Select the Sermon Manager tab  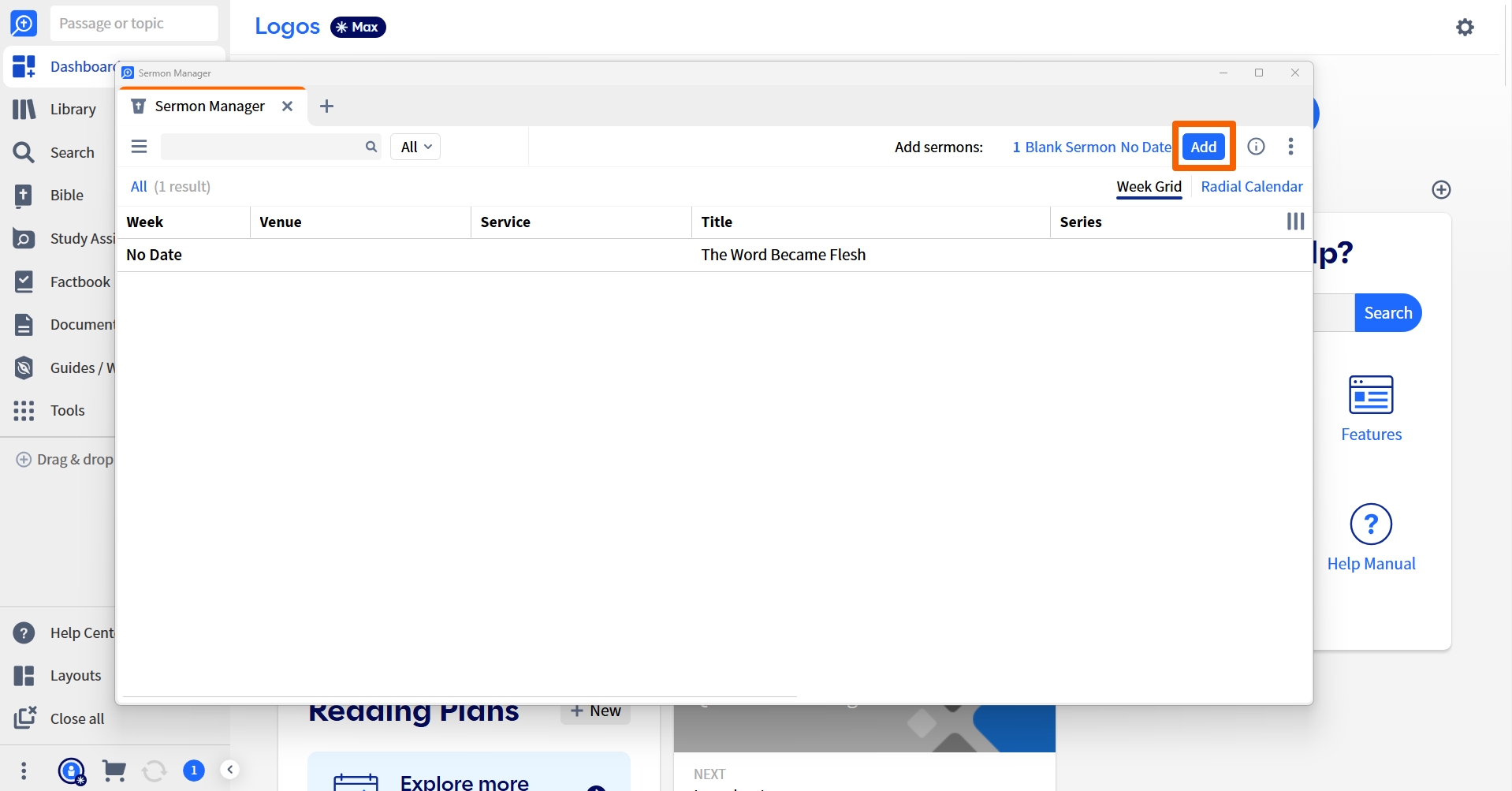(x=209, y=106)
